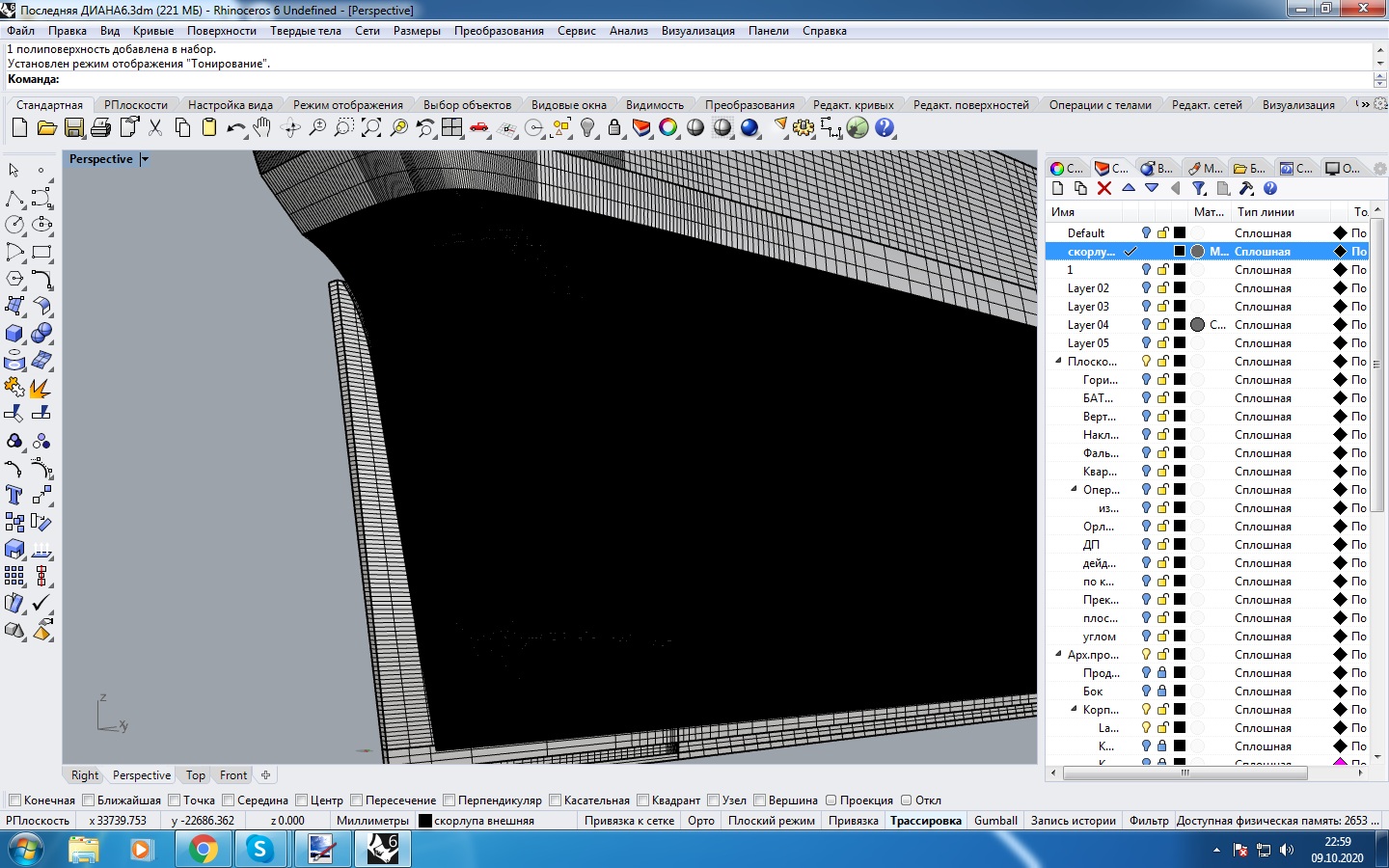This screenshot has height=868, width=1389.
Task: Change the color swatch of Layer 03
Action: pos(1179,307)
